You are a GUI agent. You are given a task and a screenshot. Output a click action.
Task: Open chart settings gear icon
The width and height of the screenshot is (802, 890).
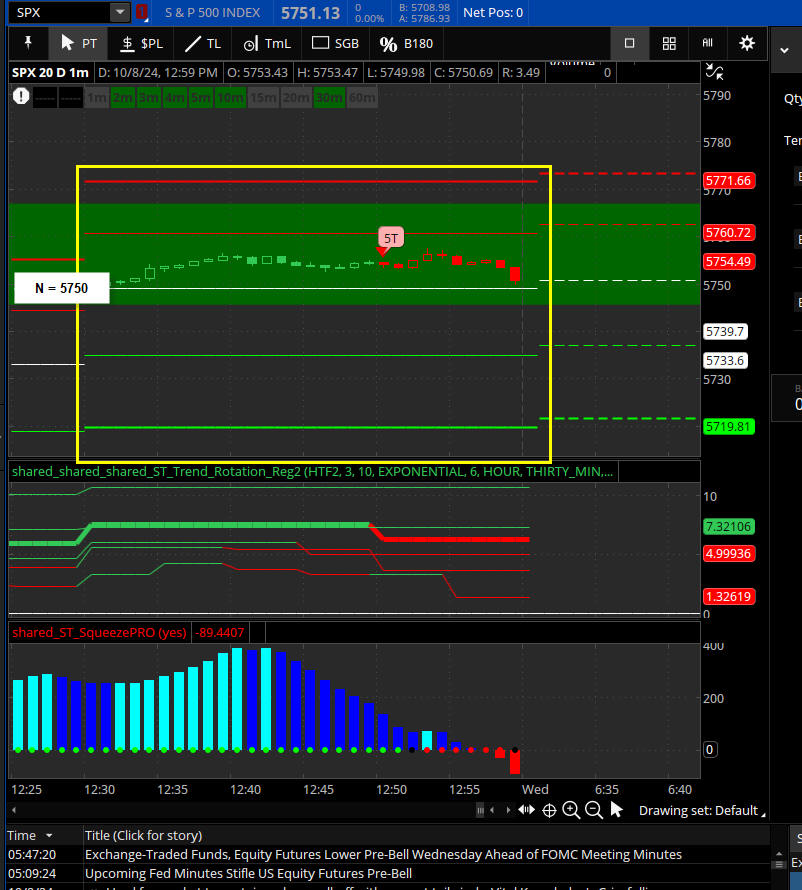(x=746, y=43)
